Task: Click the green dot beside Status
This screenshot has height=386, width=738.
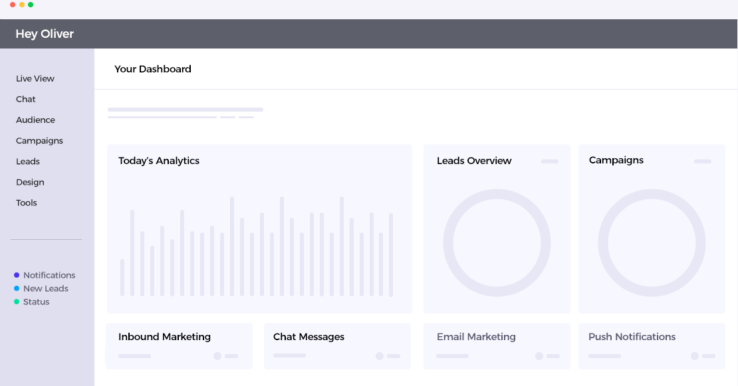Action: click(16, 302)
